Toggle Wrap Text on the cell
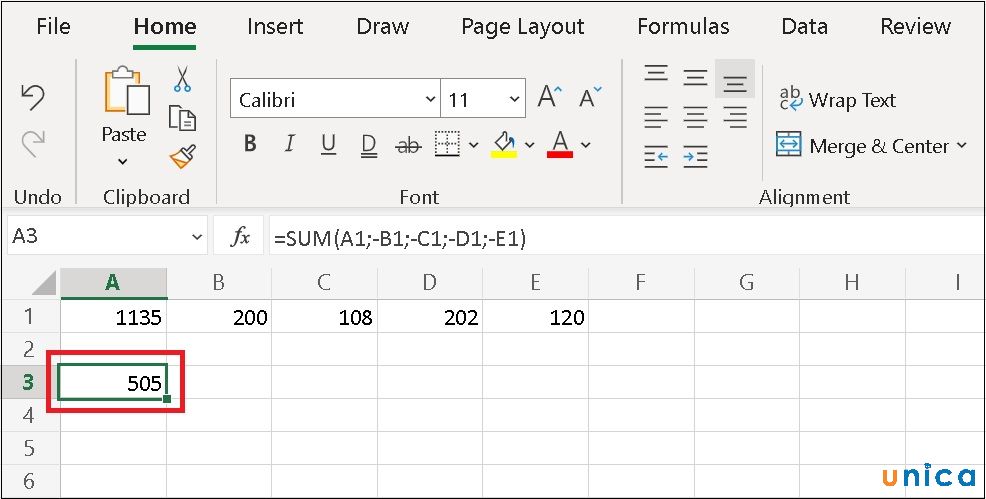Viewport: 986px width, 499px height. 837,100
